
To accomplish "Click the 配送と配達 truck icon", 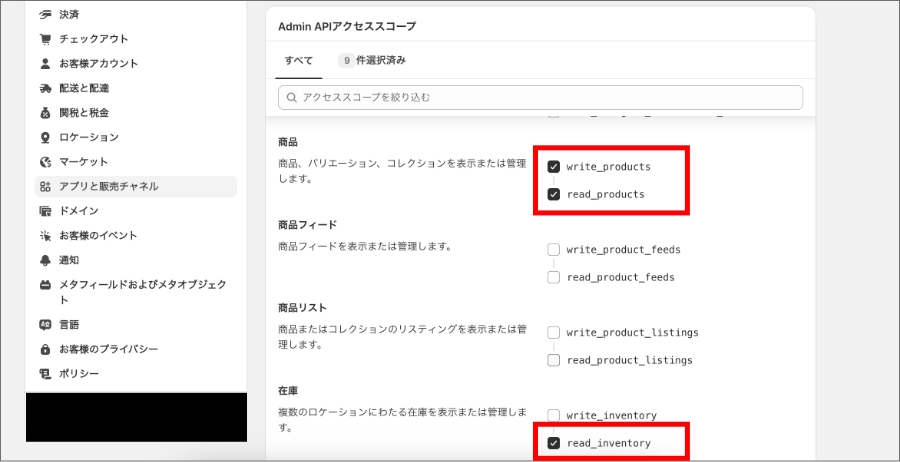I will 45,88.
